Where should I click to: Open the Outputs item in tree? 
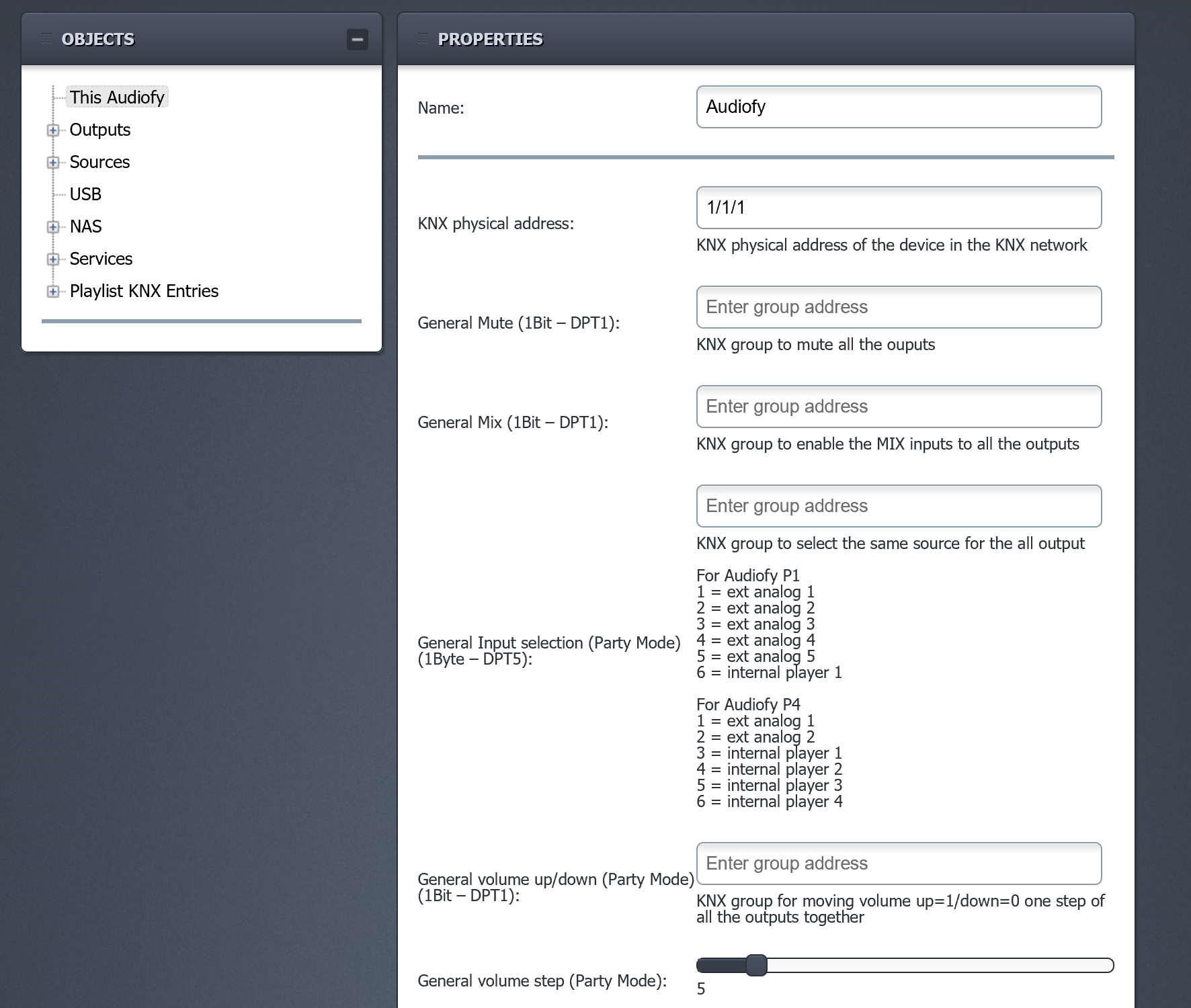[100, 130]
